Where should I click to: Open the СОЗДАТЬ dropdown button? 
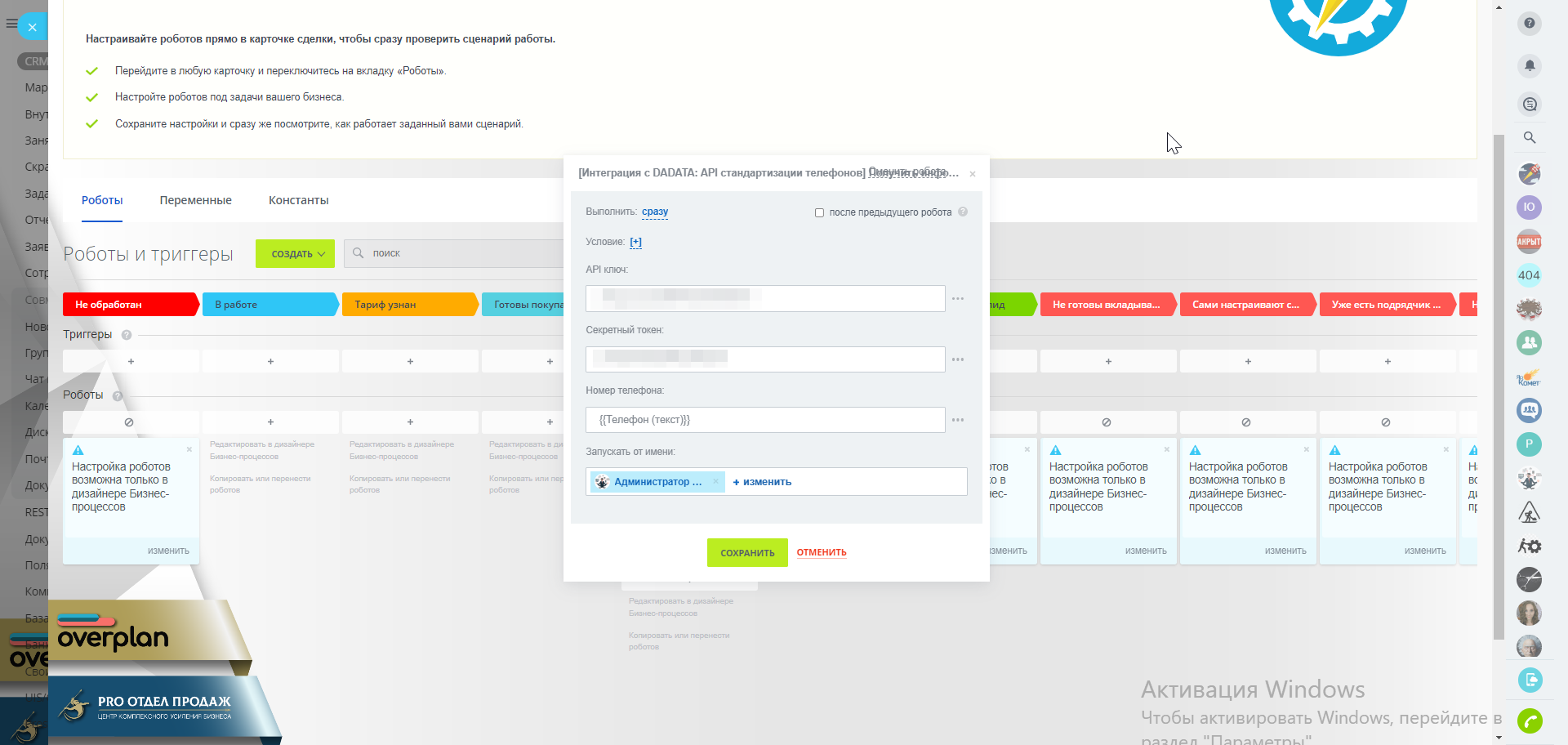click(x=296, y=253)
